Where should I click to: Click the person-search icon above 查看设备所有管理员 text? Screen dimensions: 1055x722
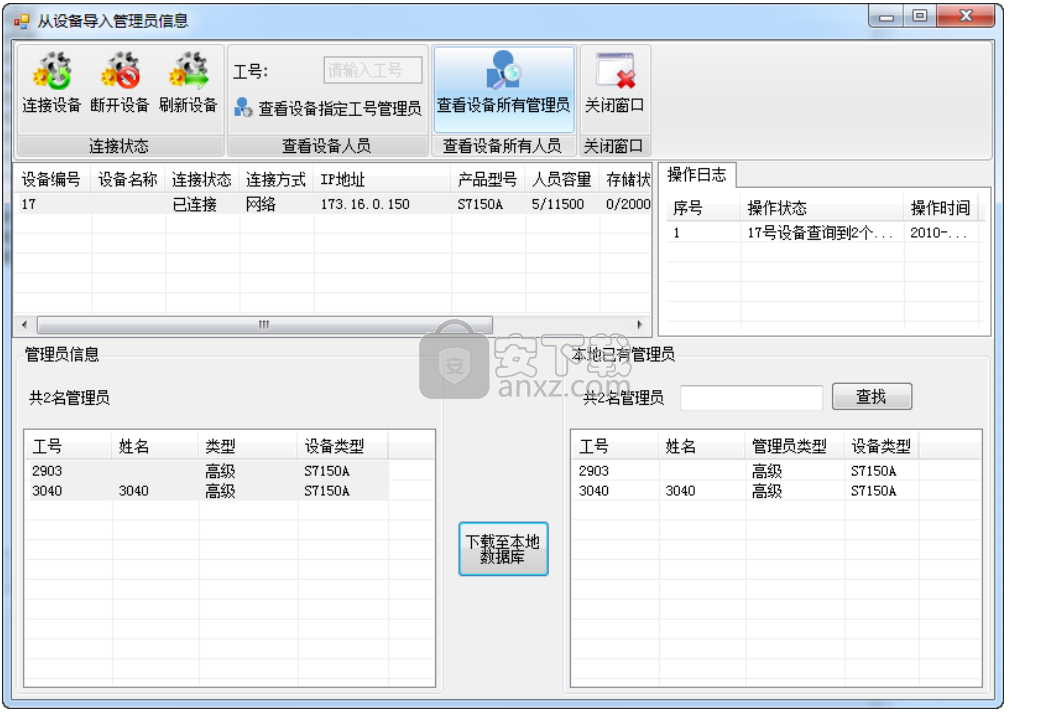(504, 70)
